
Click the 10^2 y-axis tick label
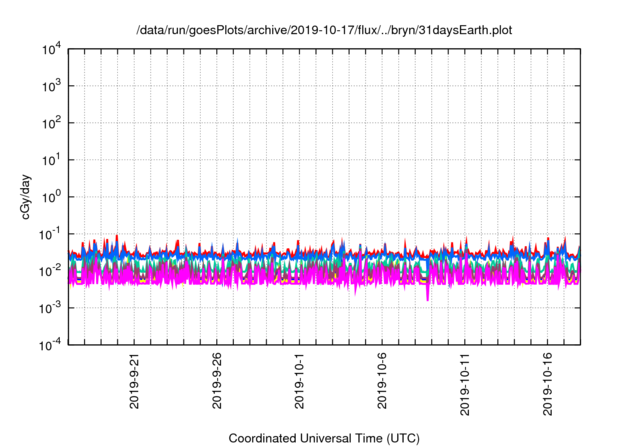[x=50, y=123]
